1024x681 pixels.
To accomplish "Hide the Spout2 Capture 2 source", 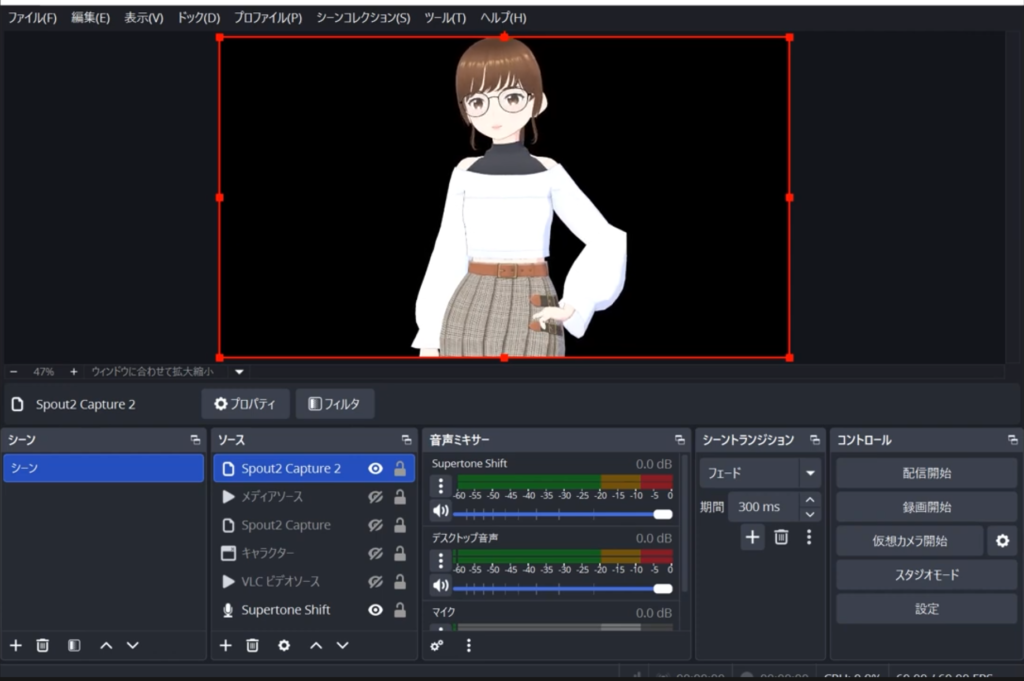I will (375, 468).
